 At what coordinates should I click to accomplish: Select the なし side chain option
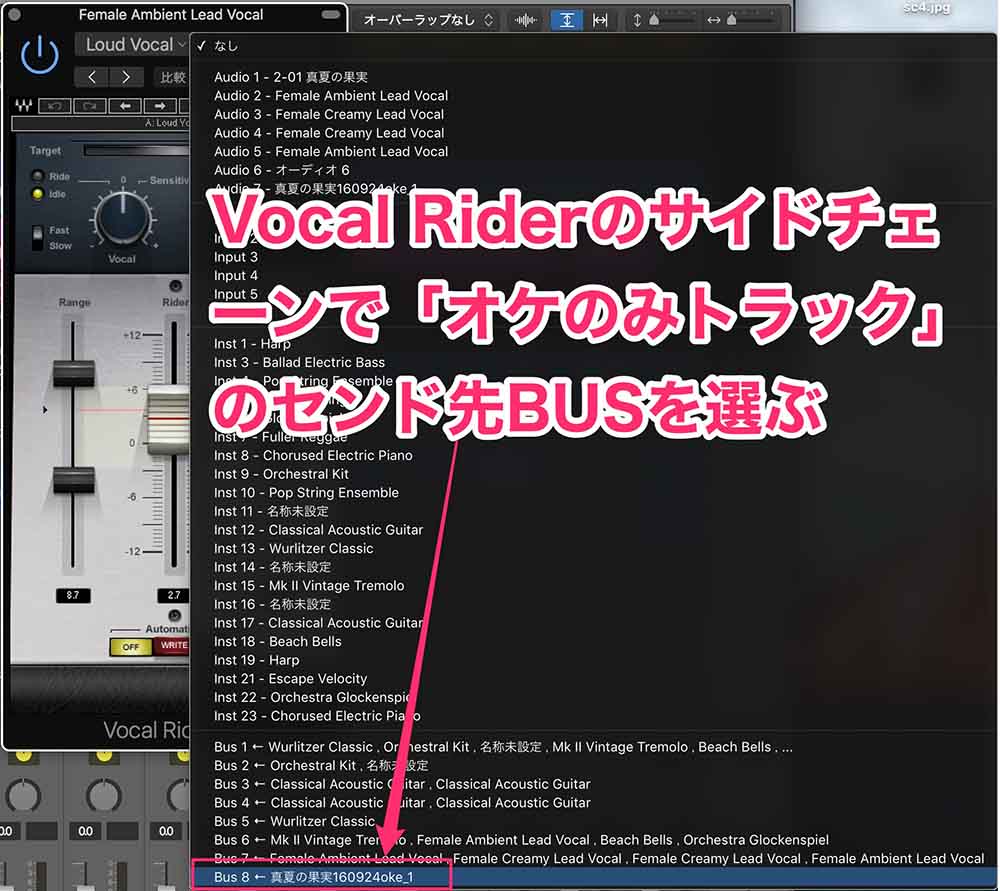point(593,46)
